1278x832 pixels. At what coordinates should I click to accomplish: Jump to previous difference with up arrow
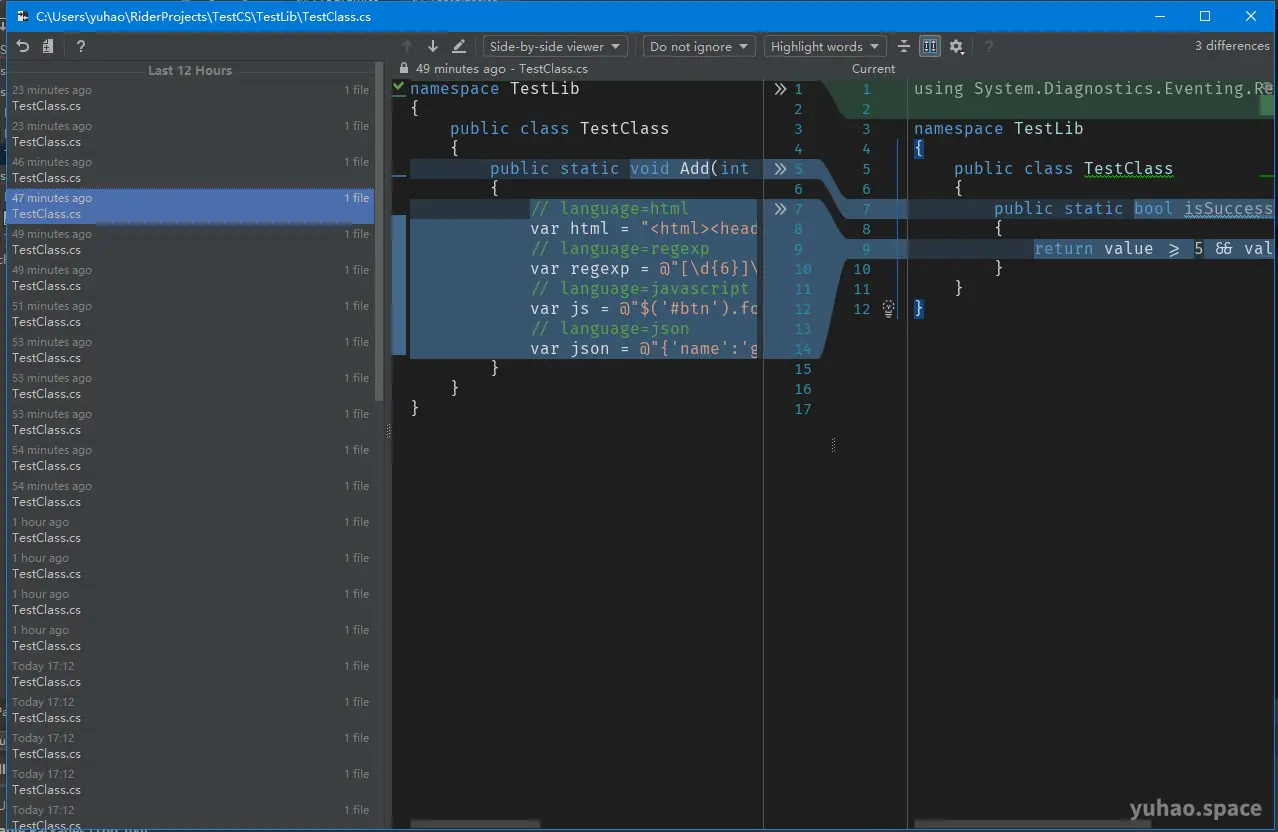click(x=407, y=45)
